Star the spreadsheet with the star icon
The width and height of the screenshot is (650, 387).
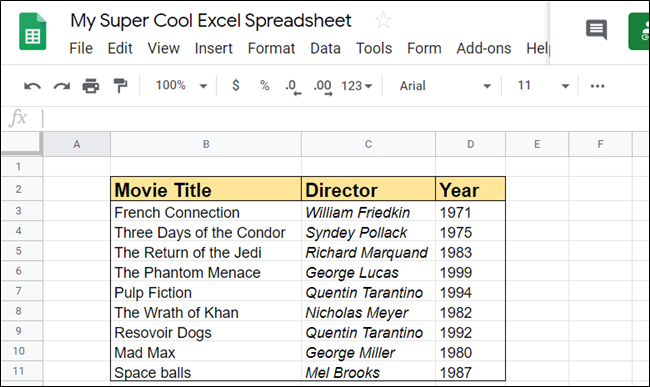pyautogui.click(x=383, y=20)
